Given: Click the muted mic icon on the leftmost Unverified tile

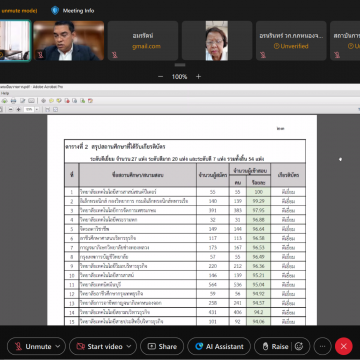Looking at the screenshot, I should pos(263,55).
